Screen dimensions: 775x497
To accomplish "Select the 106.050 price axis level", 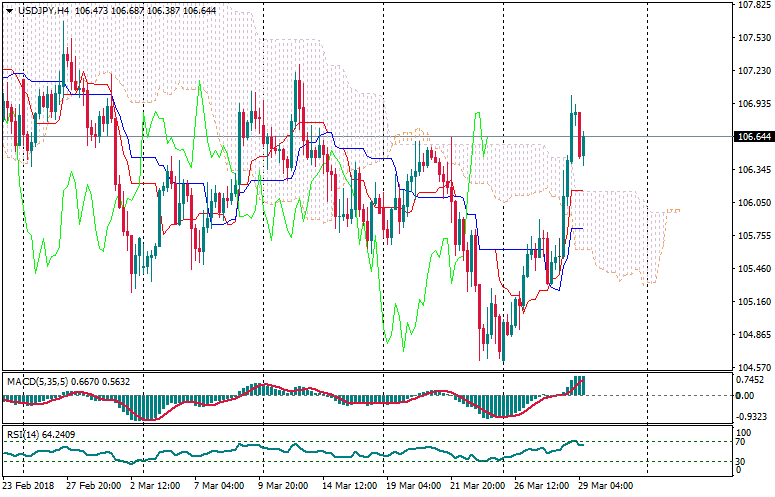I will pyautogui.click(x=751, y=203).
